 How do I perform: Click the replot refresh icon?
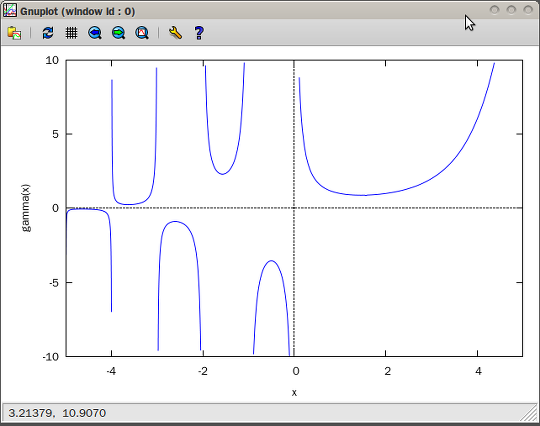tap(48, 33)
